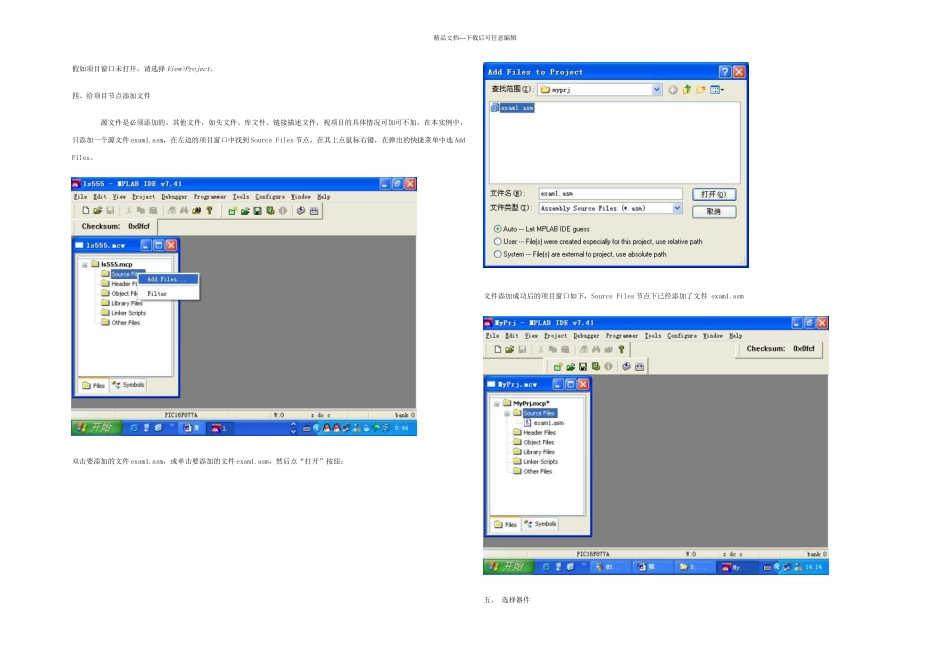Open Project menu in ls555 window

144,197
